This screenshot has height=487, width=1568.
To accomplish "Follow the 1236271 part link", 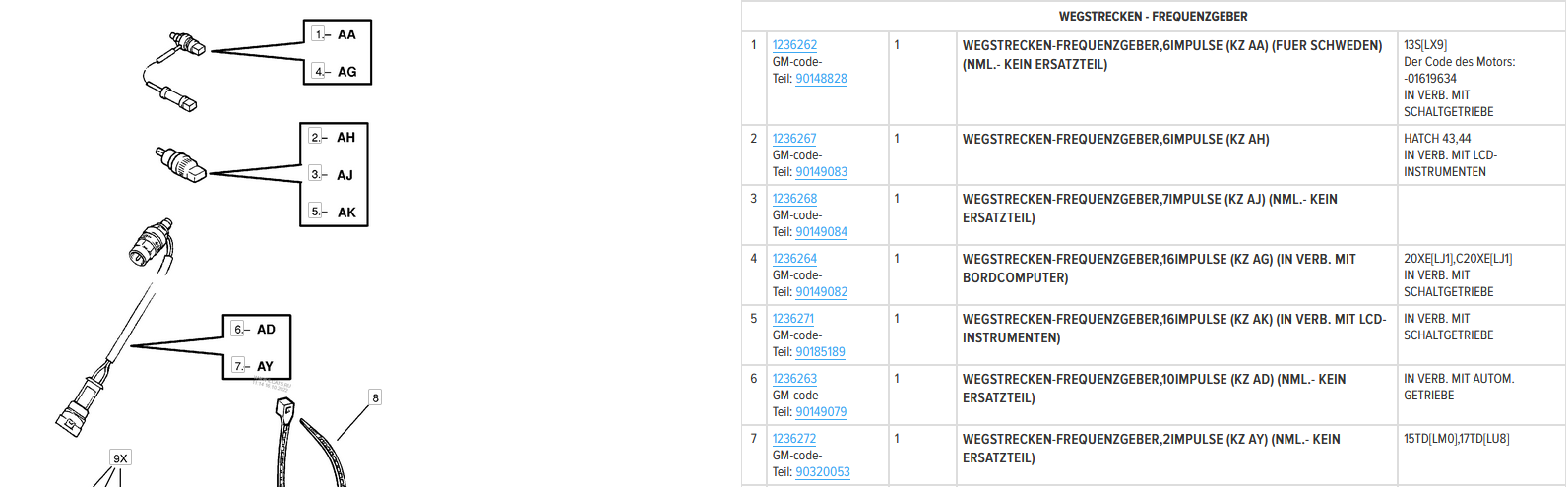I will click(x=793, y=319).
